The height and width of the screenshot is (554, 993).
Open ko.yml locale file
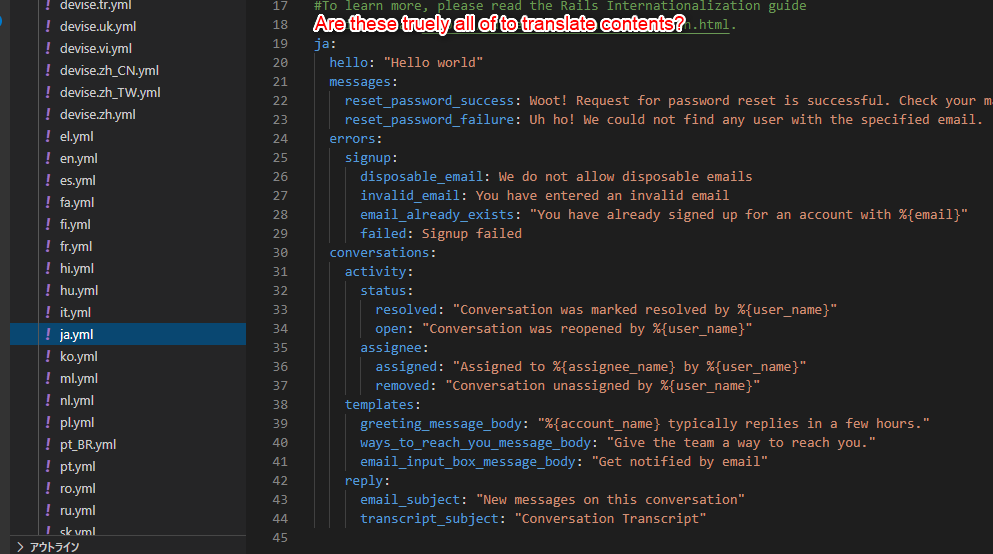click(79, 356)
